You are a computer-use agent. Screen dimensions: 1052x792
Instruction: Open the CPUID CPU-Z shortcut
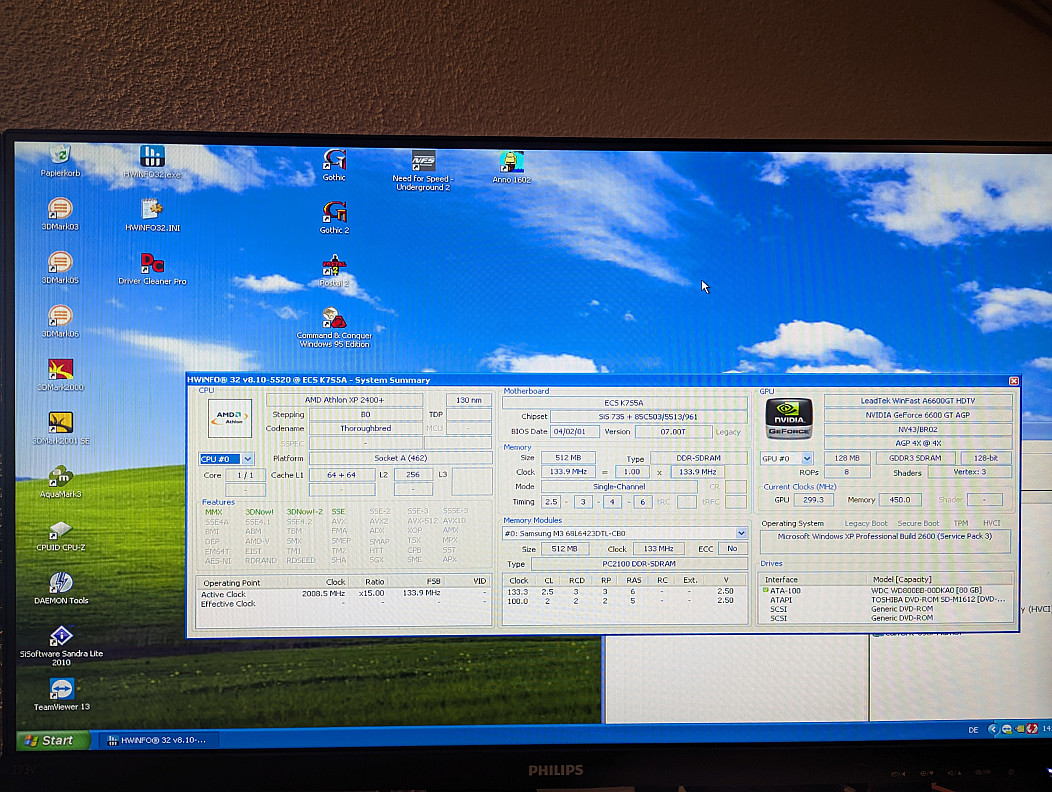[x=60, y=531]
